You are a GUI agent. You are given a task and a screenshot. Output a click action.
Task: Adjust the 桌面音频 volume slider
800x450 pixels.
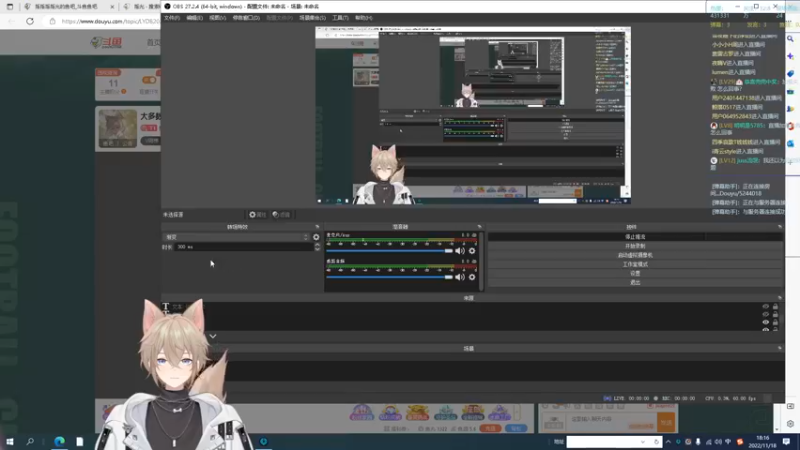[389, 277]
